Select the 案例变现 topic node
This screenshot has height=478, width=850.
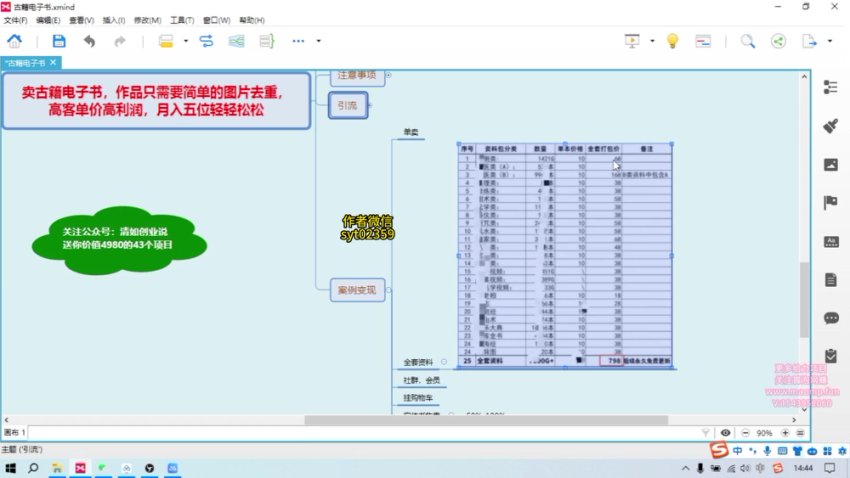pos(356,291)
